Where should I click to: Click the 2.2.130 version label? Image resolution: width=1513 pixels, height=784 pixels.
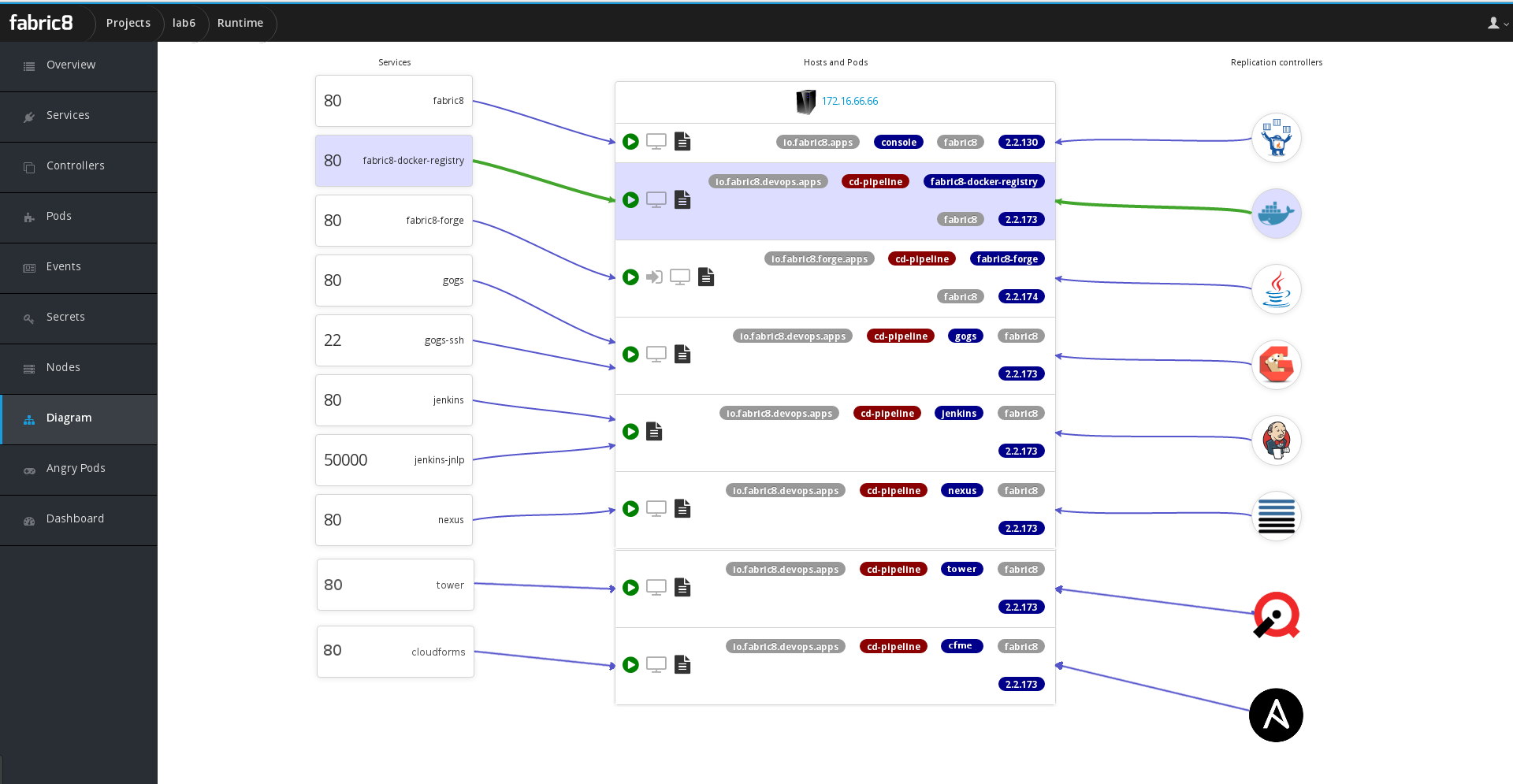pyautogui.click(x=1021, y=143)
